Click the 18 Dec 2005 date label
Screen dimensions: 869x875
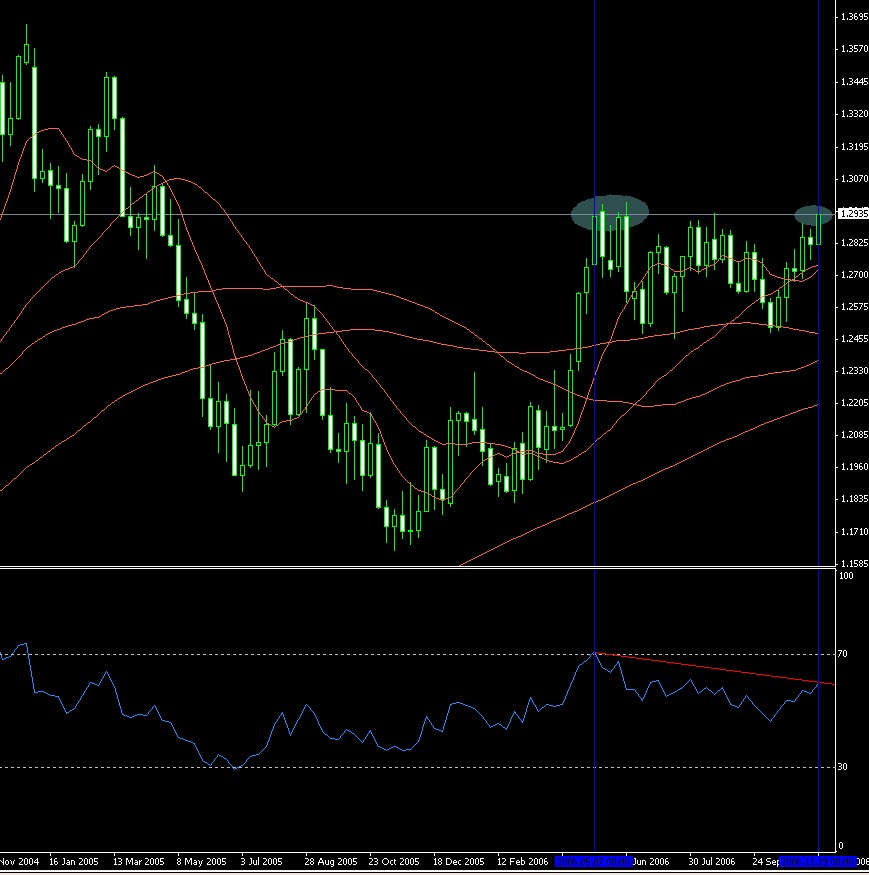(459, 862)
